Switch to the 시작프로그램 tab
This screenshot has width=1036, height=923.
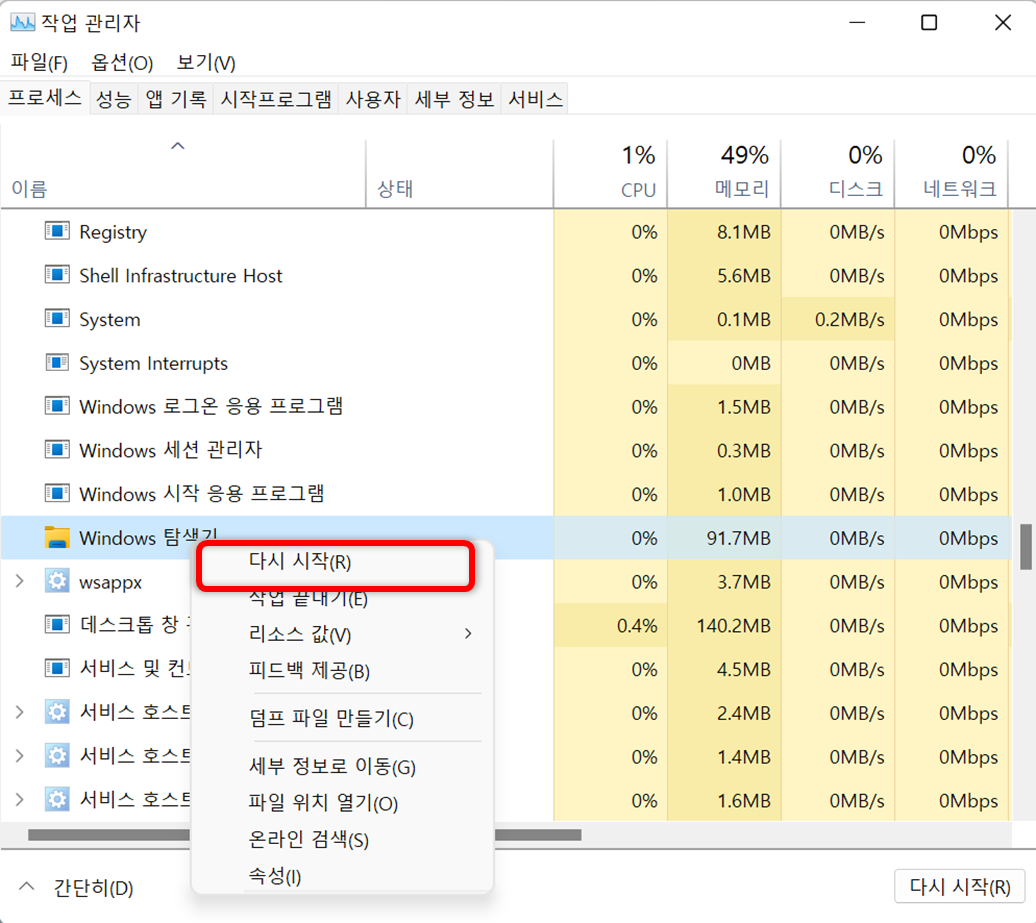tap(276, 99)
